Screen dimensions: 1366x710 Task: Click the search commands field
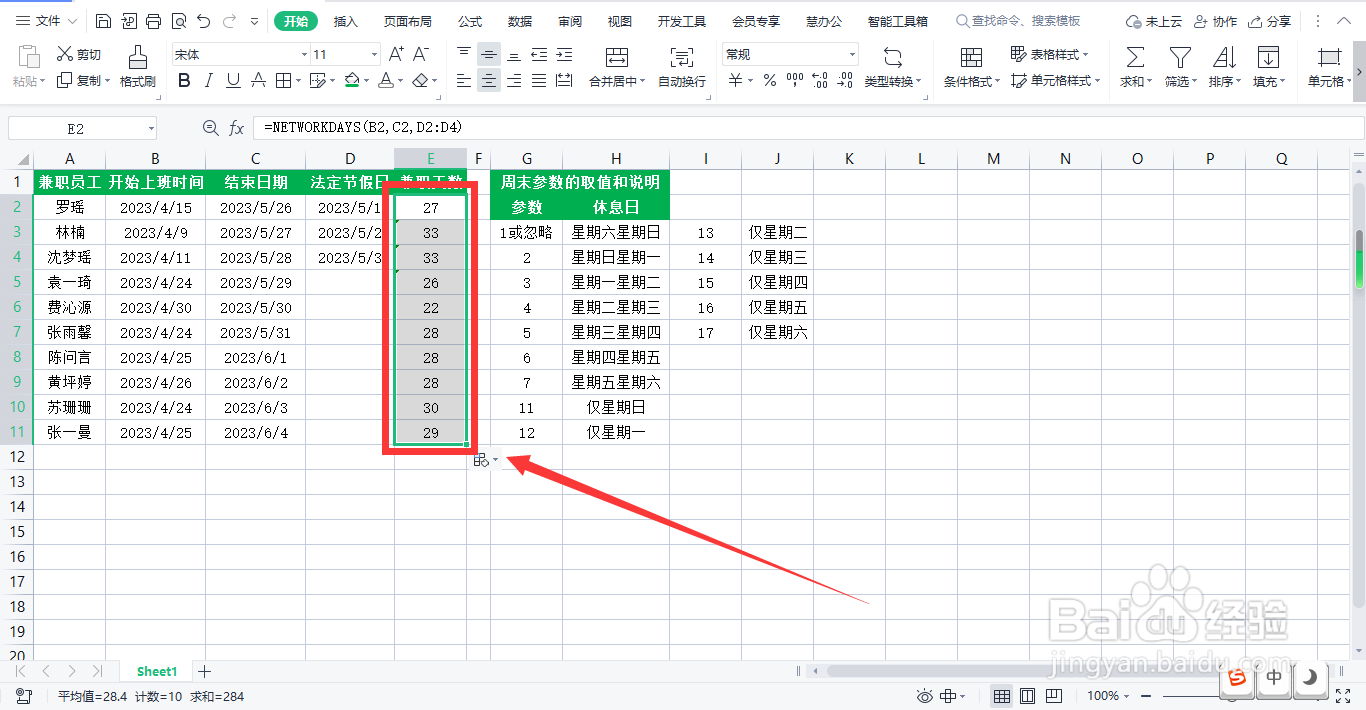[x=1020, y=21]
